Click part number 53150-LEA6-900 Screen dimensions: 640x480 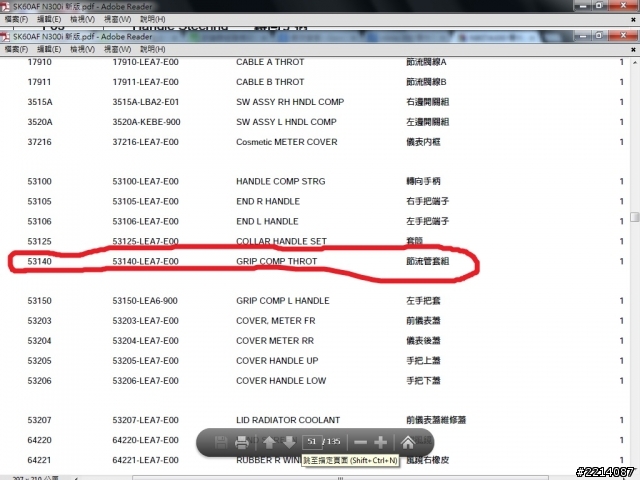[x=145, y=301]
